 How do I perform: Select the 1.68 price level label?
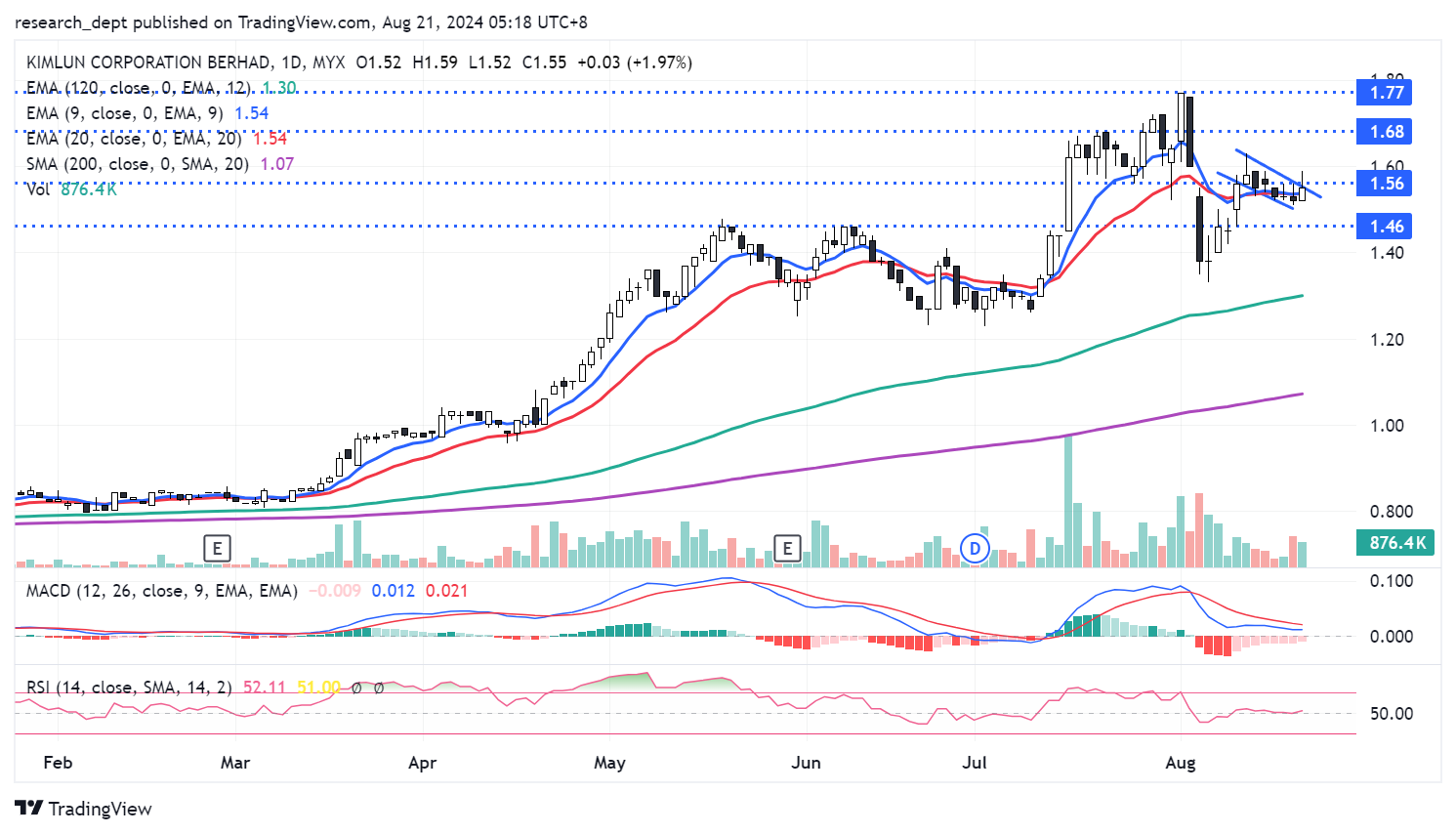(1386, 131)
